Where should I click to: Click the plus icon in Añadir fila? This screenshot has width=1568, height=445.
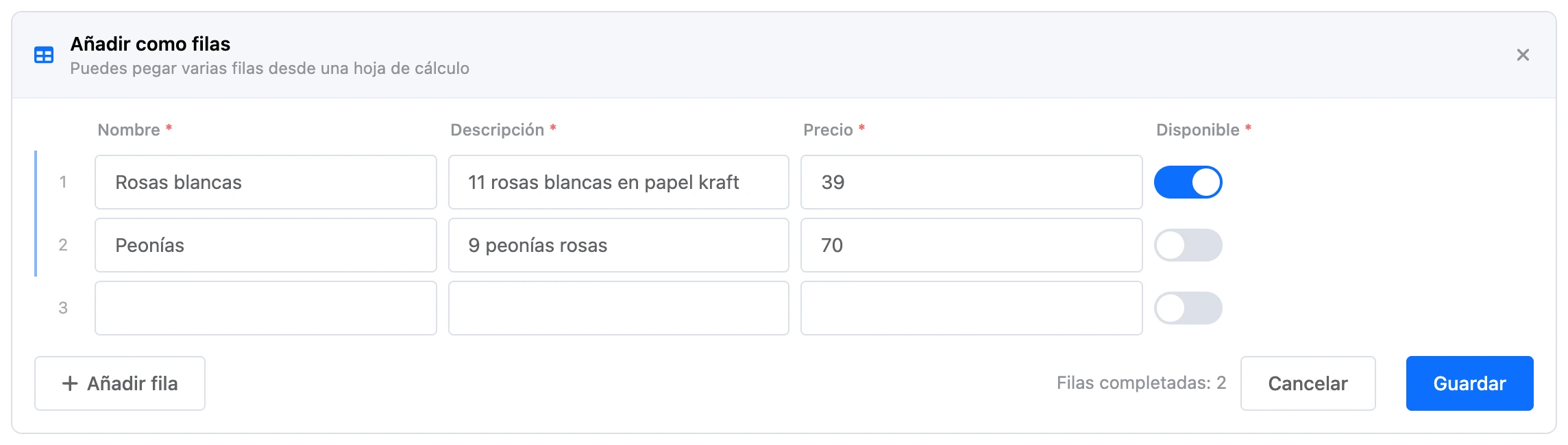[70, 383]
